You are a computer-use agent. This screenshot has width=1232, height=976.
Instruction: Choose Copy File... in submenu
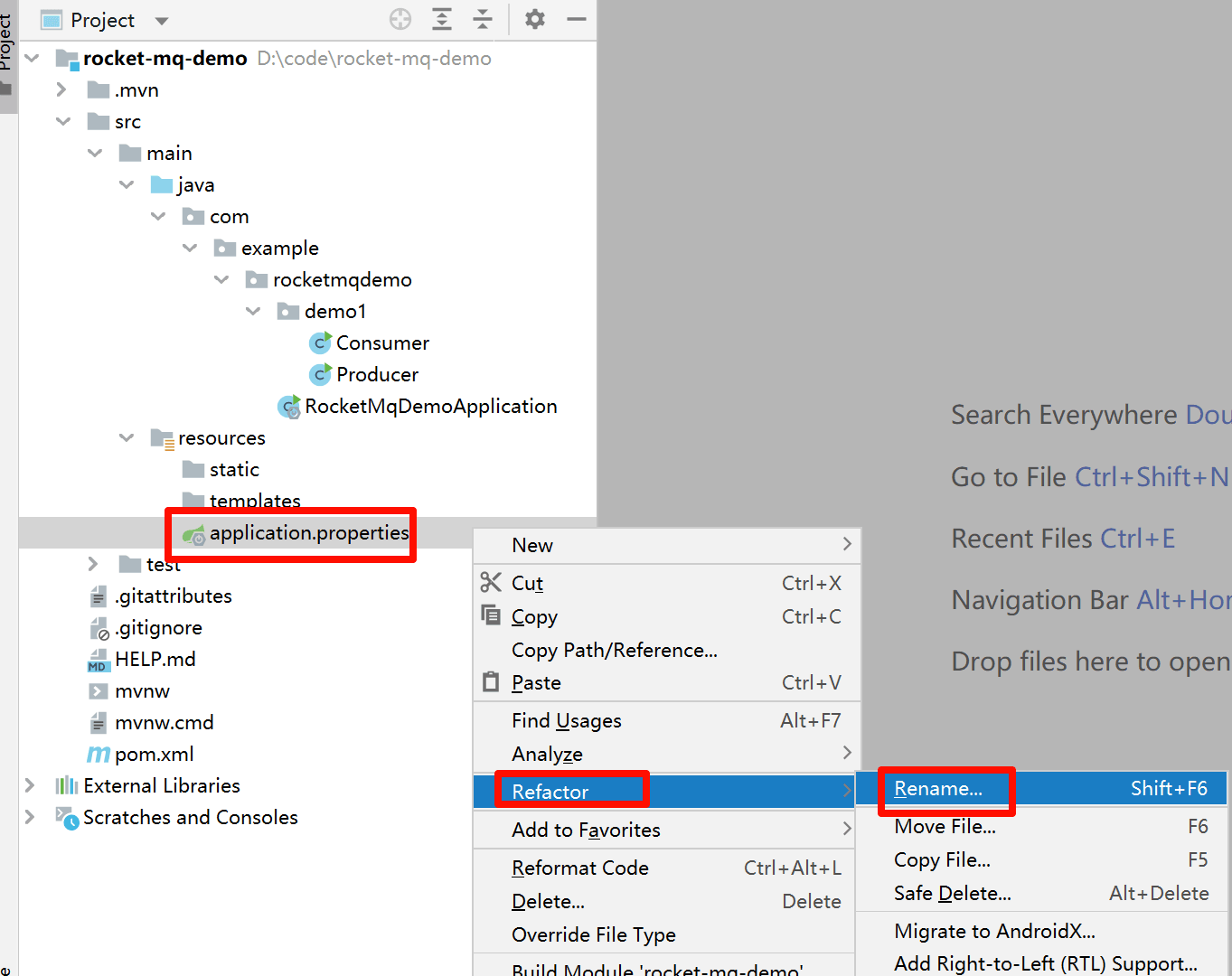pyautogui.click(x=1041, y=859)
